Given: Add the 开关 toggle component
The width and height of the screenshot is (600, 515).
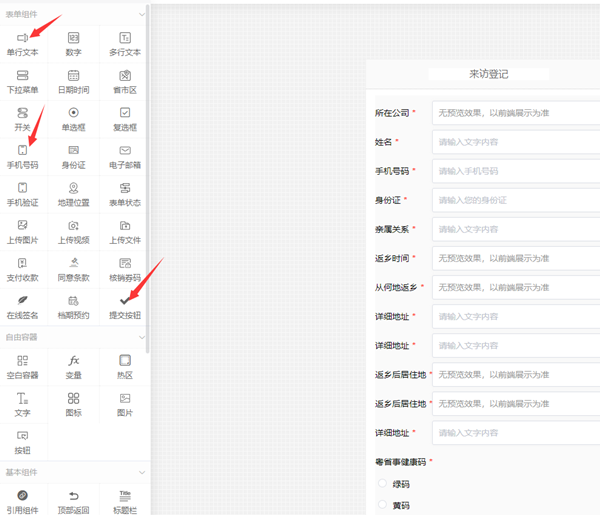Looking at the screenshot, I should tap(22, 119).
